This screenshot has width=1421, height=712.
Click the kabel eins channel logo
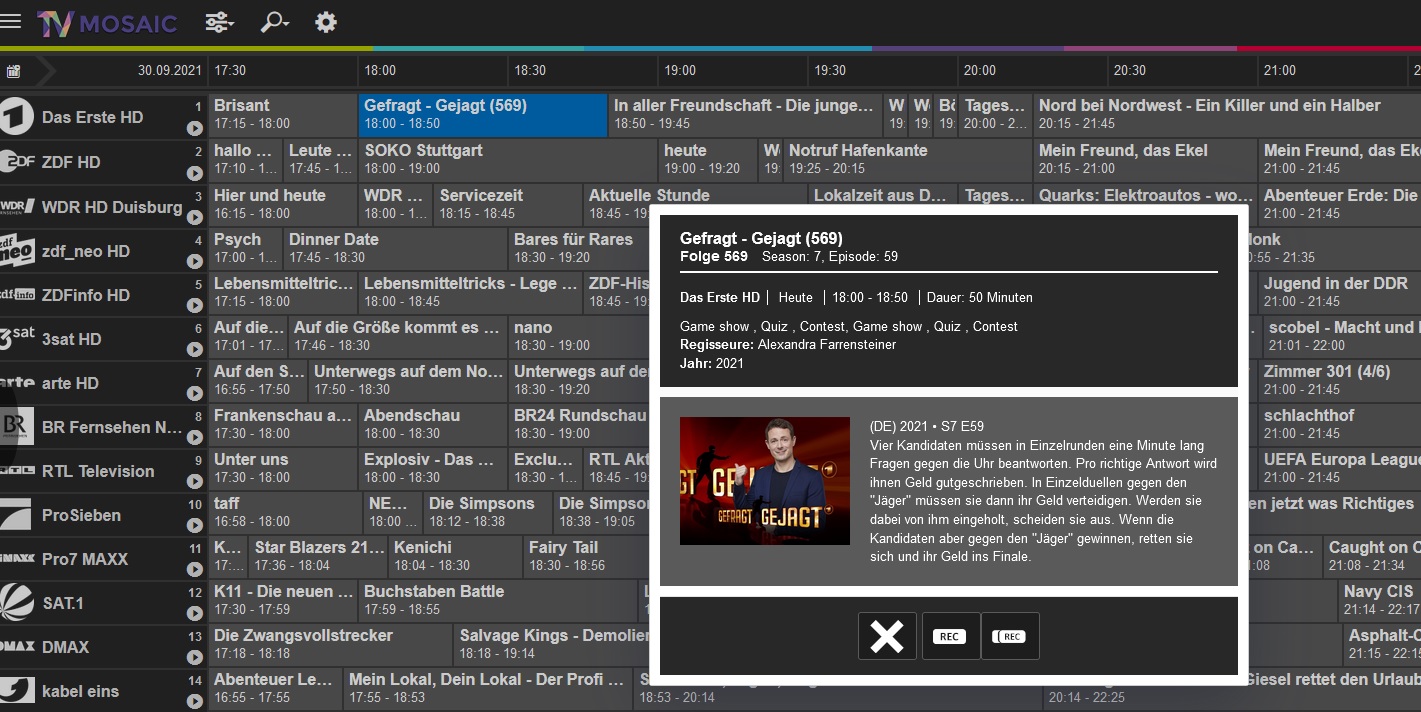click(x=17, y=691)
